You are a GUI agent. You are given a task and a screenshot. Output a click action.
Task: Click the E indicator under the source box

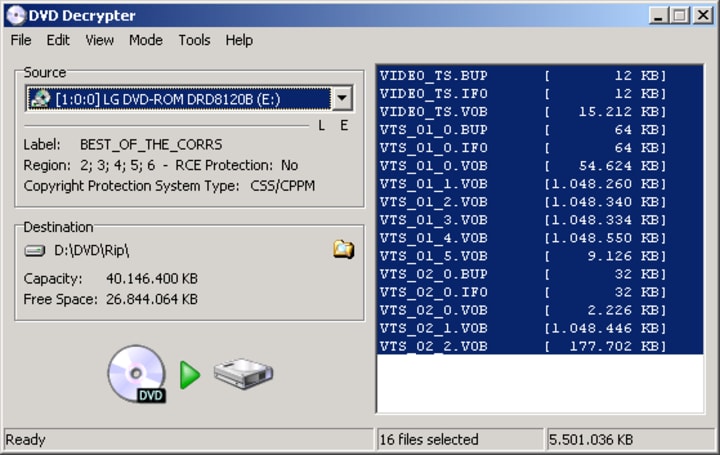344,126
